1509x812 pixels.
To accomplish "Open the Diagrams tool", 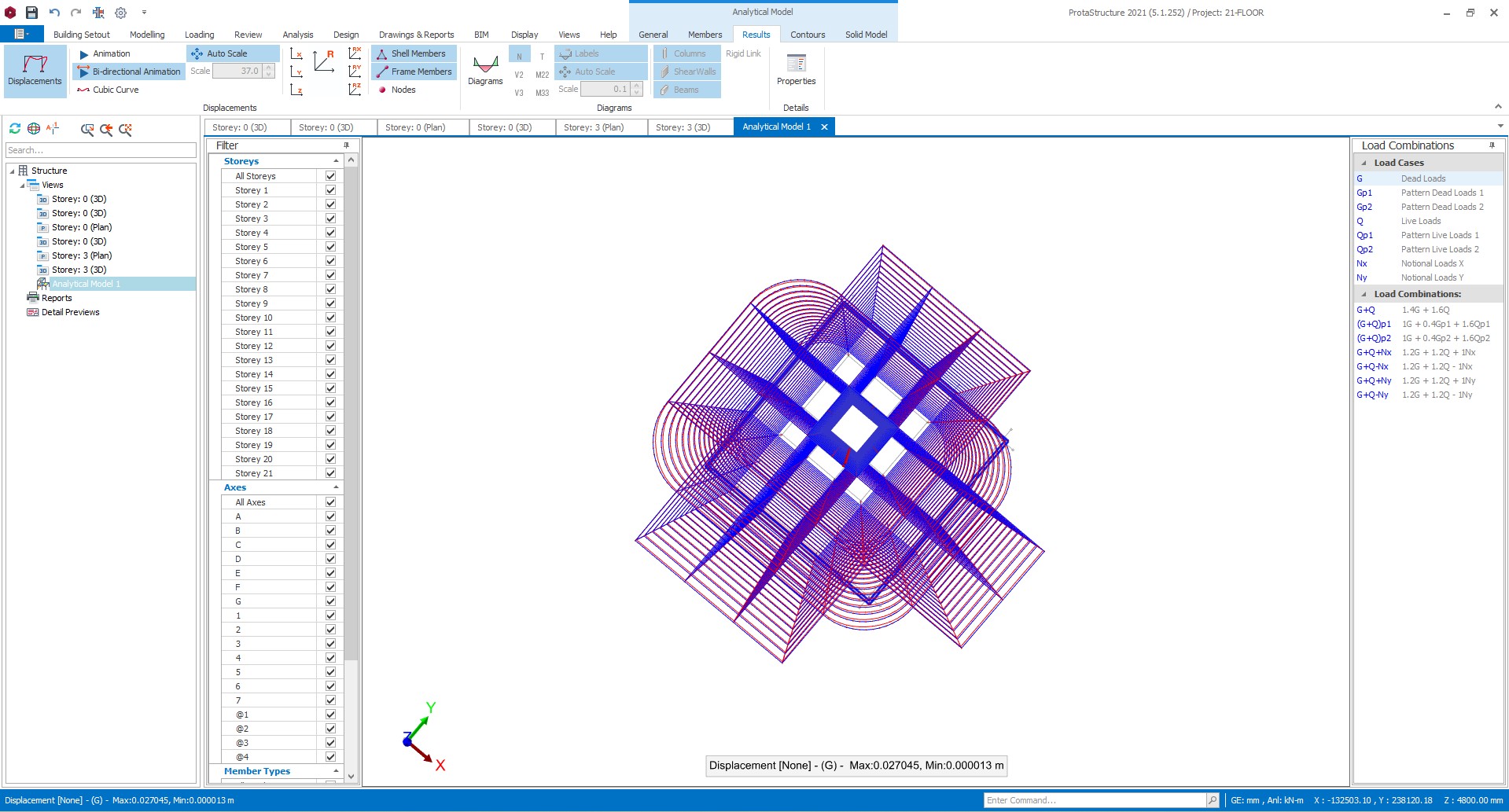I will coord(485,69).
